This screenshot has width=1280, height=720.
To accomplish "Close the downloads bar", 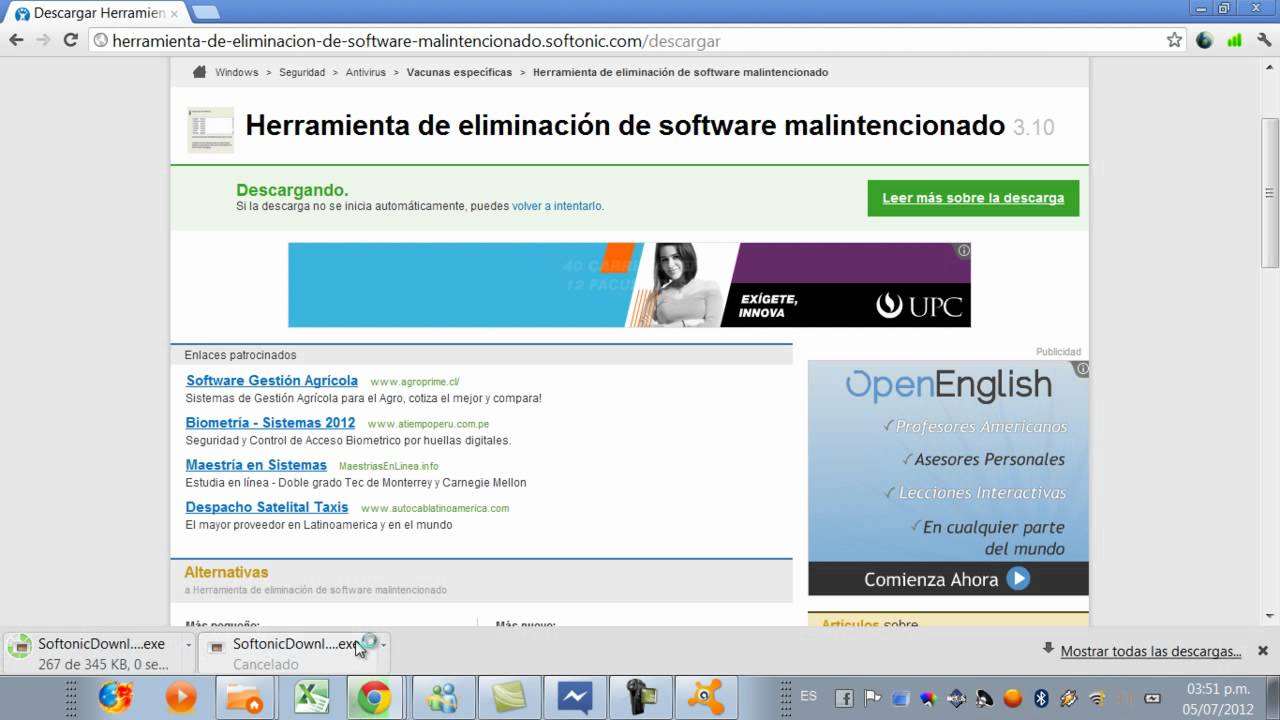I will [x=1263, y=650].
